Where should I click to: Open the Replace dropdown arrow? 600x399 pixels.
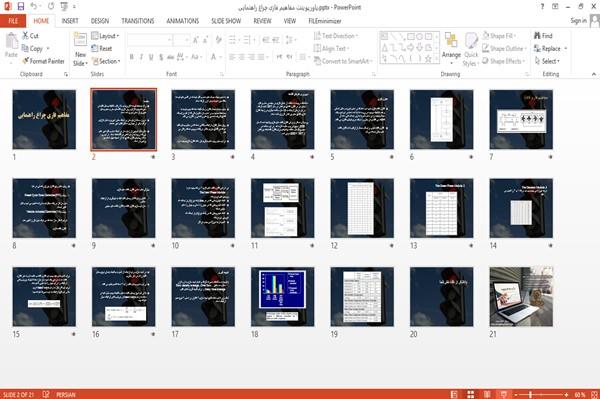566,49
